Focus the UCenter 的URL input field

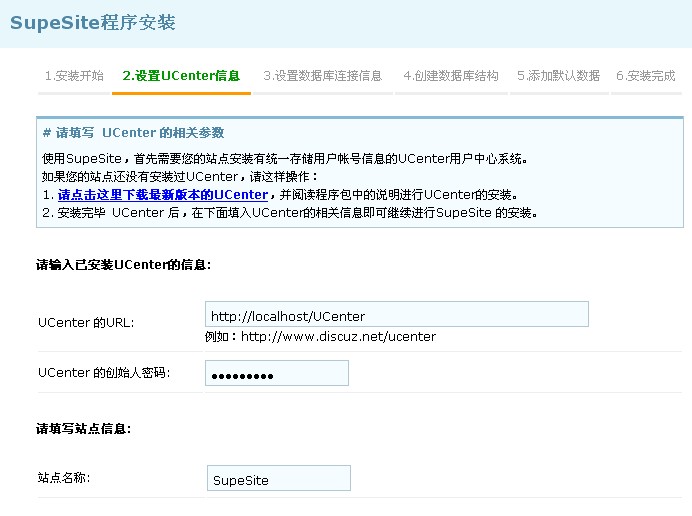pyautogui.click(x=397, y=314)
